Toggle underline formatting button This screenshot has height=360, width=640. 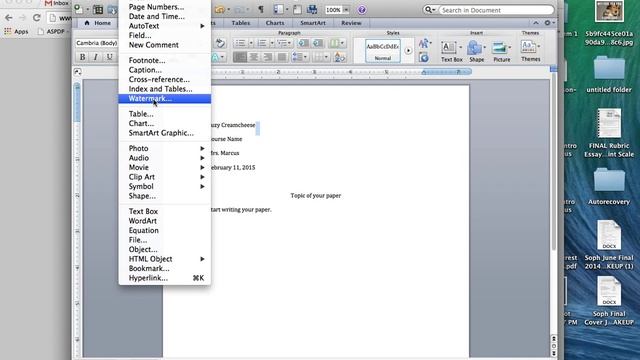click(109, 57)
